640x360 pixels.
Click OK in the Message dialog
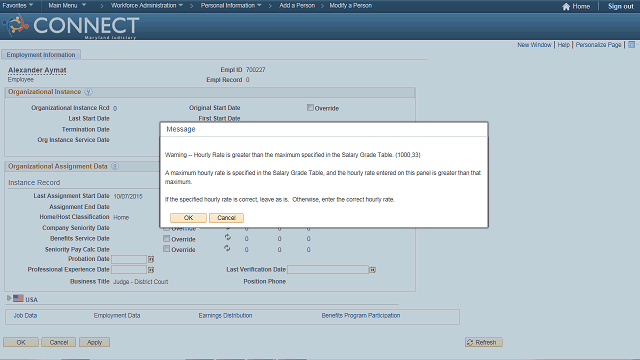pyautogui.click(x=188, y=218)
